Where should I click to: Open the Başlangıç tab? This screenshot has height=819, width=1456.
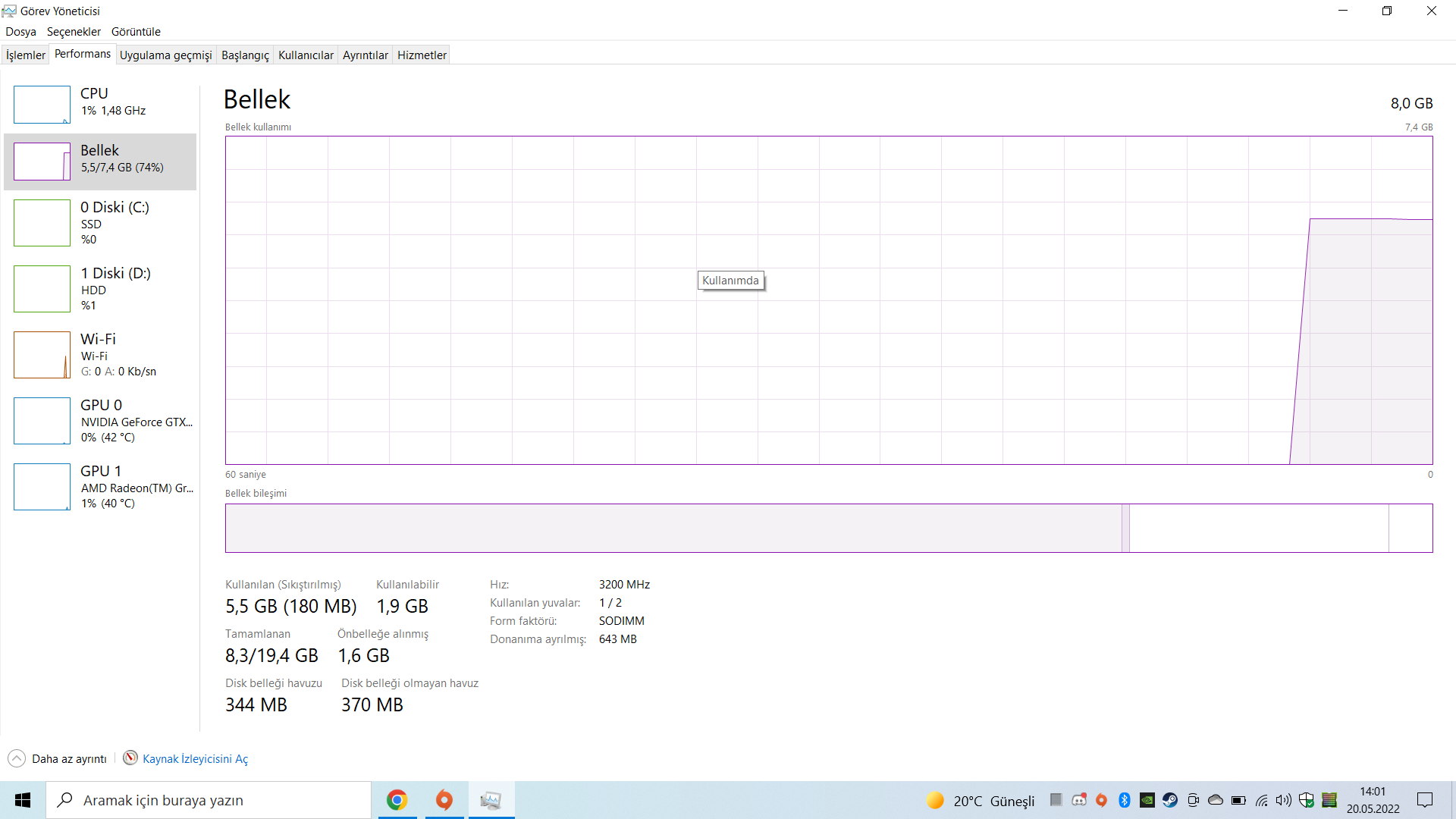[x=244, y=55]
